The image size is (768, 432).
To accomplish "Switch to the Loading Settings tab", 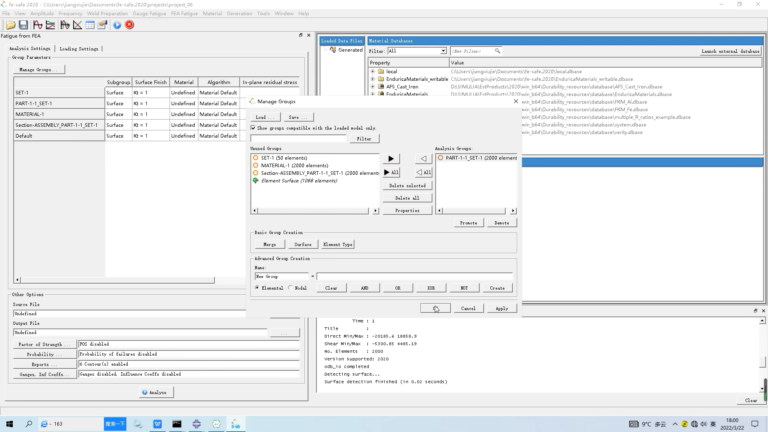I will pyautogui.click(x=79, y=49).
